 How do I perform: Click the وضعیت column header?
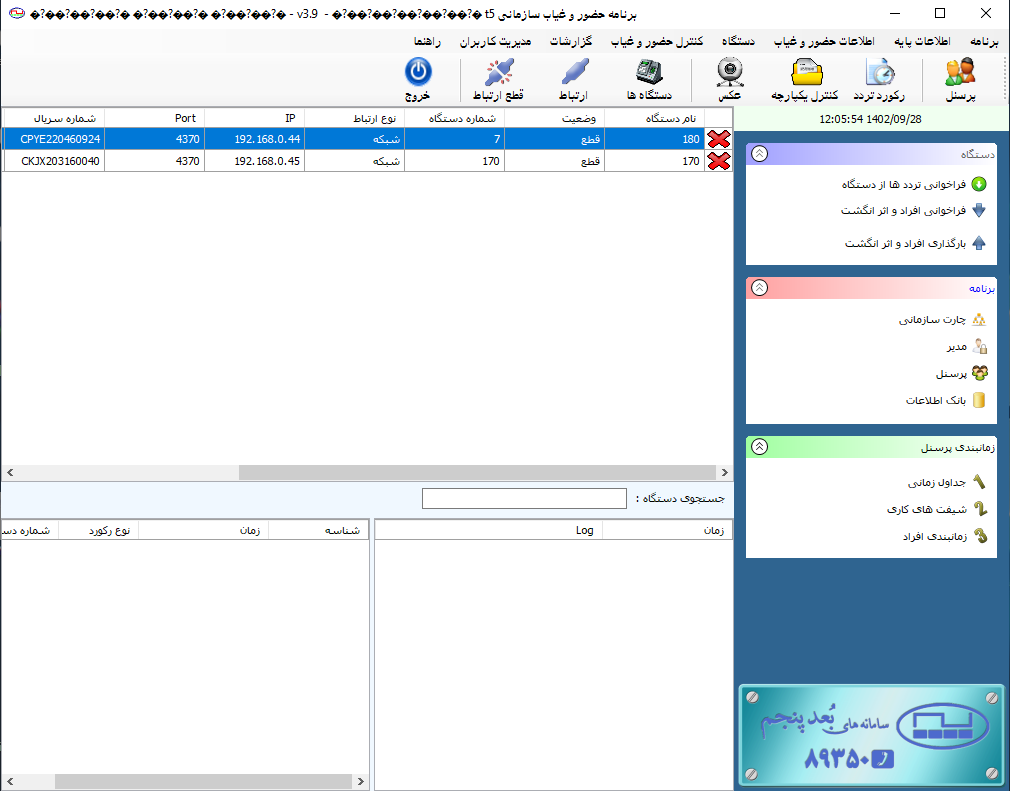tap(555, 118)
